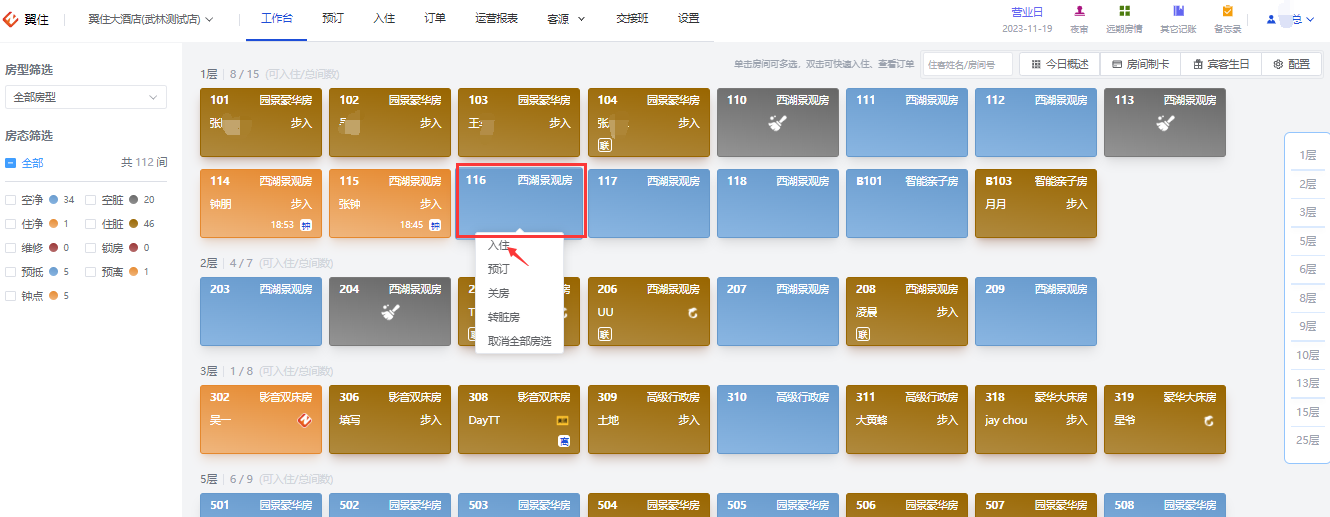The height and width of the screenshot is (517, 1330).
Task: Open the 运营报表 tab
Action: tap(497, 18)
